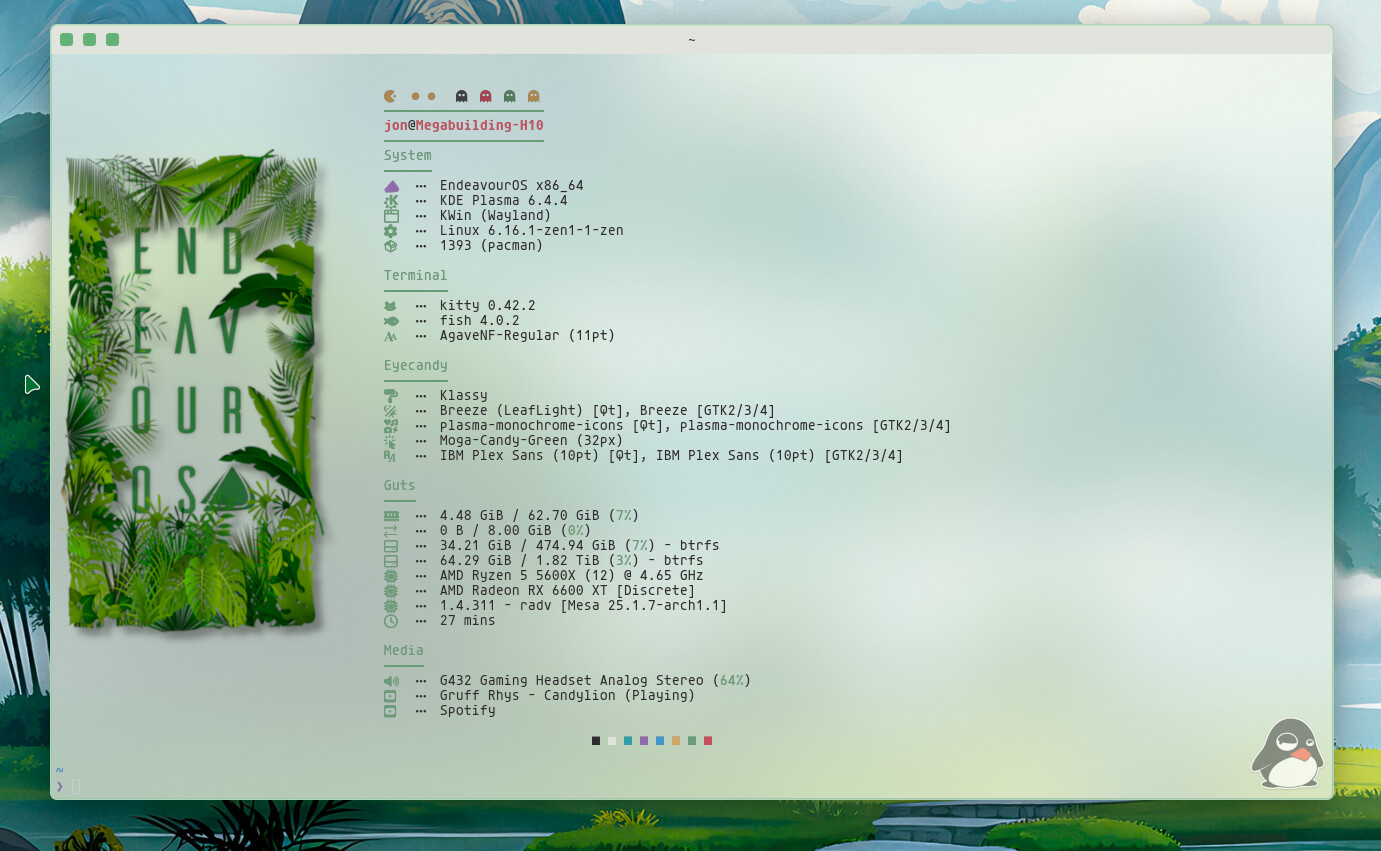1381x851 pixels.
Task: Click the chip icon beside AMD Radeon RX 6600 XT
Action: pyautogui.click(x=391, y=591)
